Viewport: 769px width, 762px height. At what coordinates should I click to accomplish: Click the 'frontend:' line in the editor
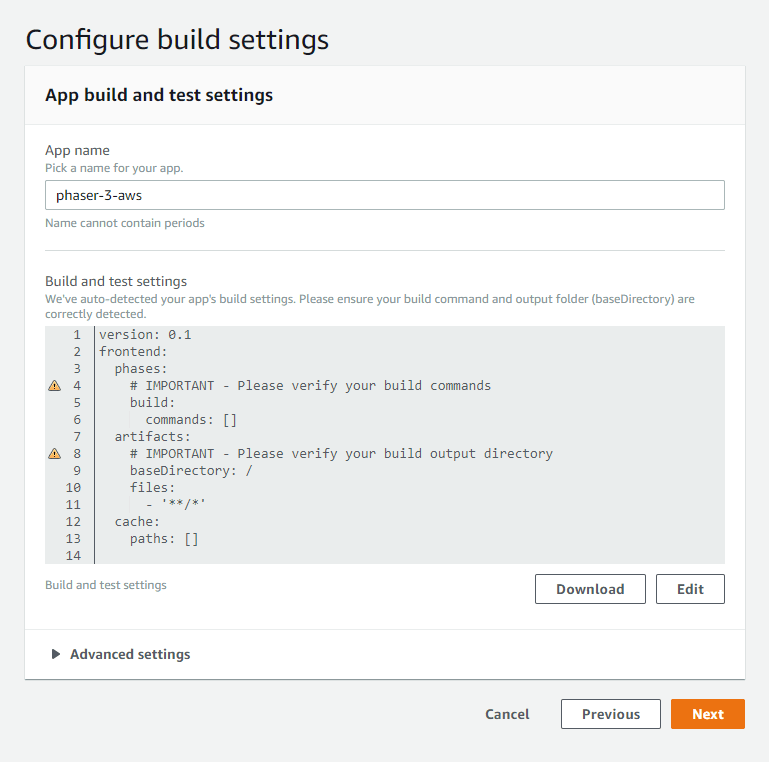tap(133, 352)
